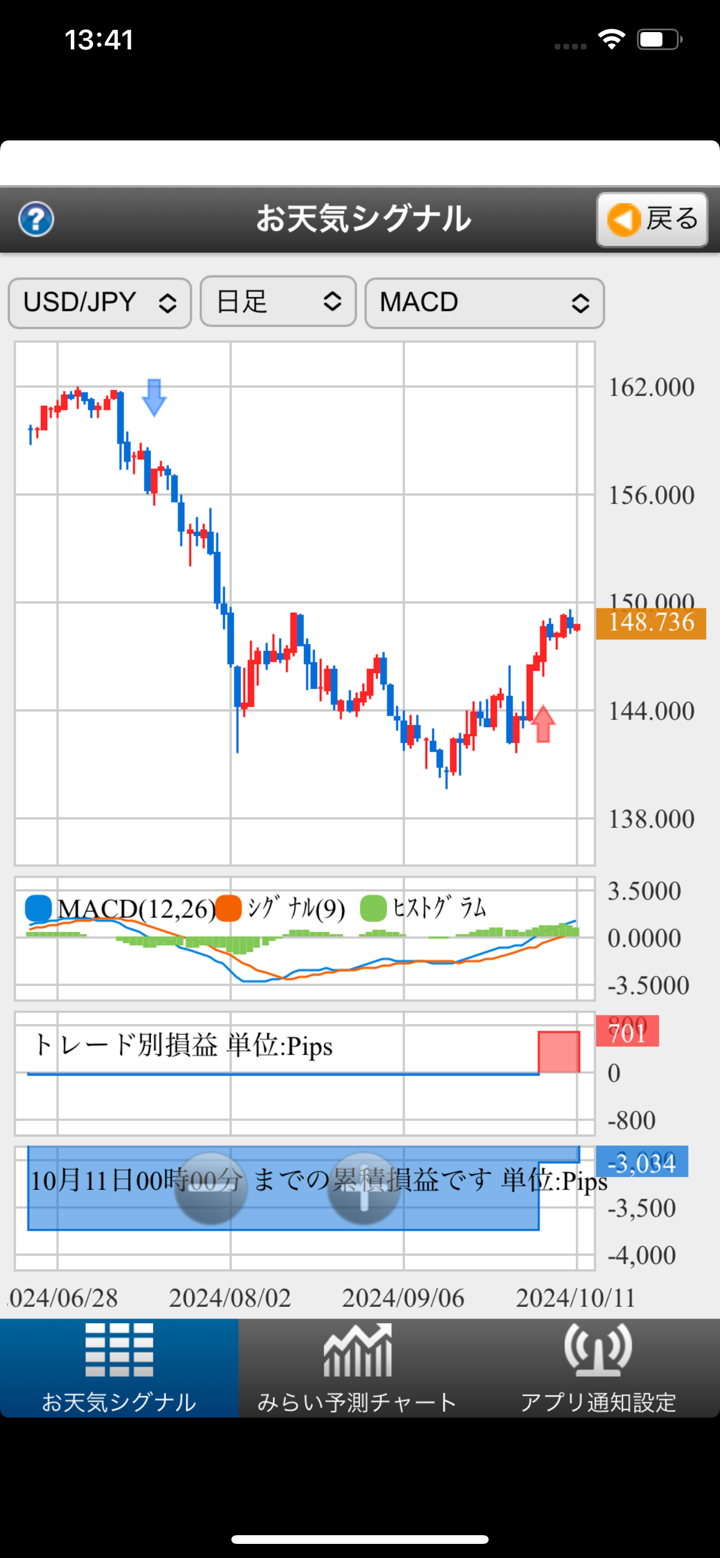Viewport: 720px width, 1558px height.
Task: Click the orange シグナル(9) legend swatch
Action: click(x=229, y=908)
